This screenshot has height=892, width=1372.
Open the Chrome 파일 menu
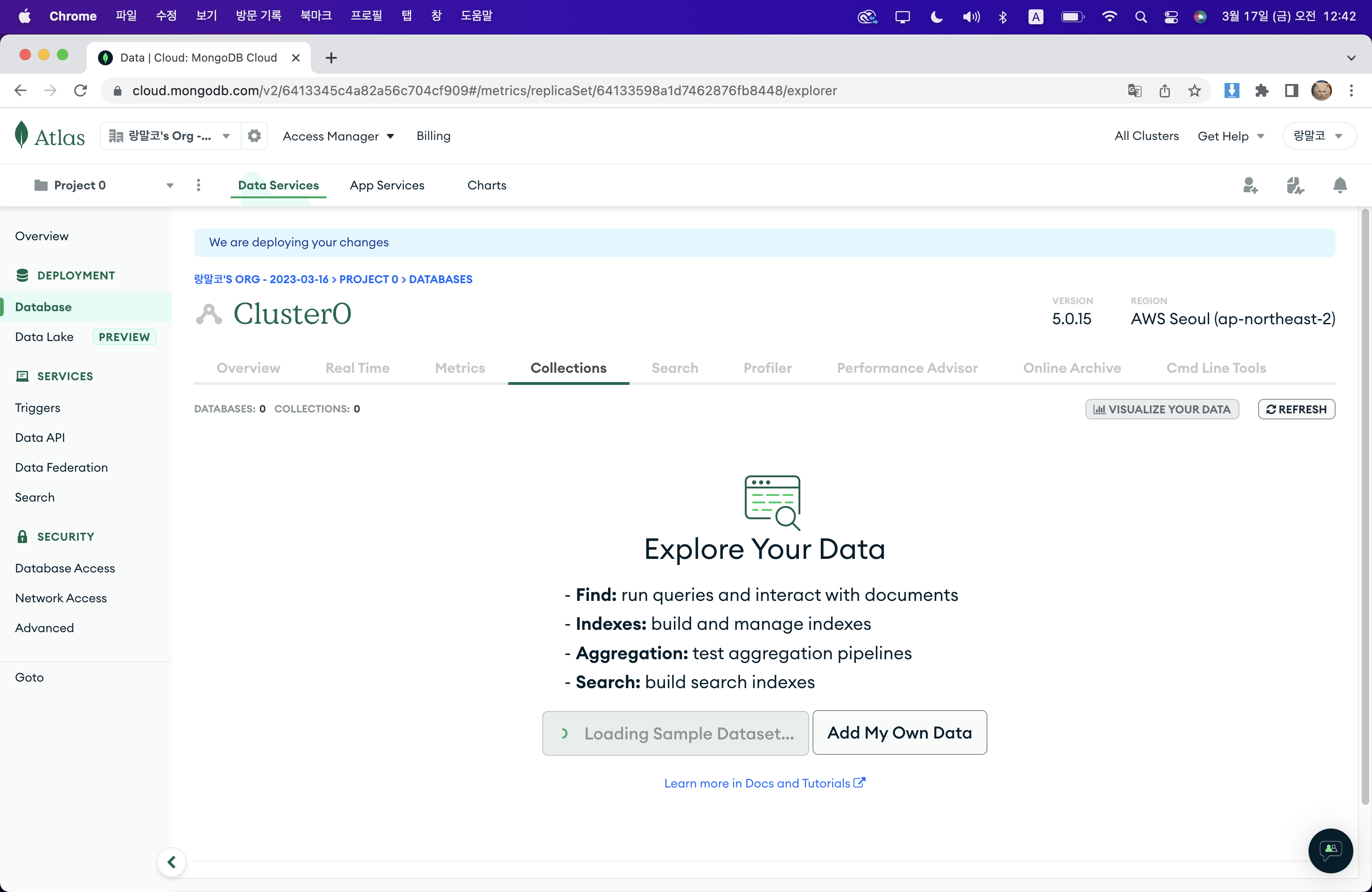pos(126,16)
